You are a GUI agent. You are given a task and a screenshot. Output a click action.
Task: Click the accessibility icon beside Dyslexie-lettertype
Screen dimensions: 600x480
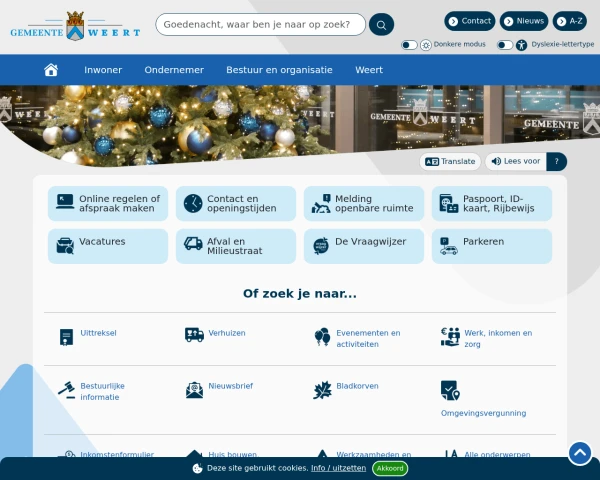pyautogui.click(x=521, y=45)
